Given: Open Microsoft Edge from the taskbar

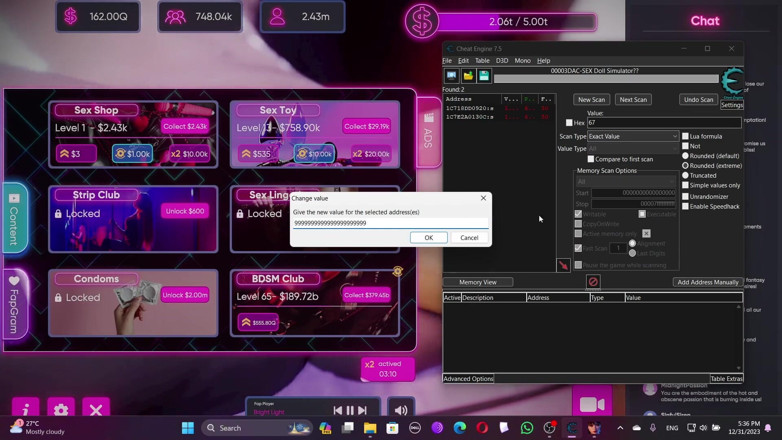Looking at the screenshot, I should [x=460, y=428].
